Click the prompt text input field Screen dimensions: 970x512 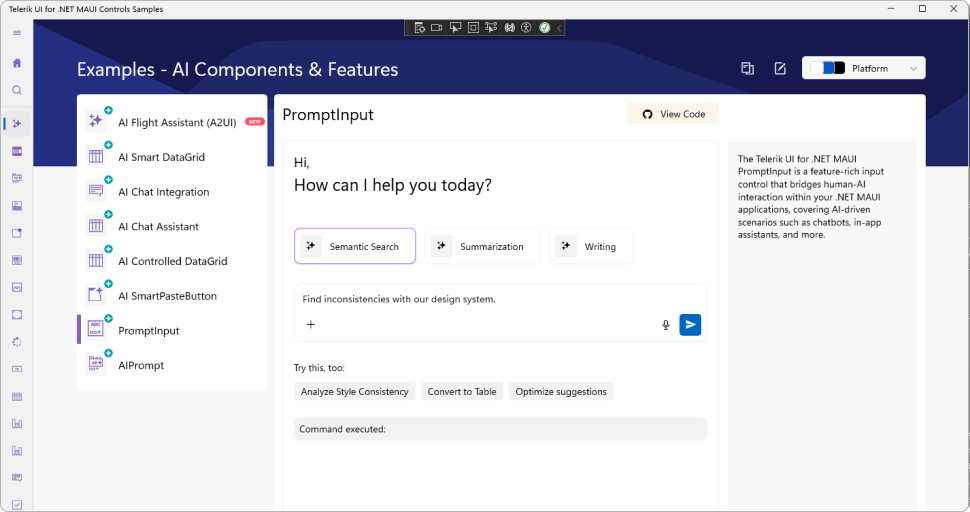click(x=500, y=299)
